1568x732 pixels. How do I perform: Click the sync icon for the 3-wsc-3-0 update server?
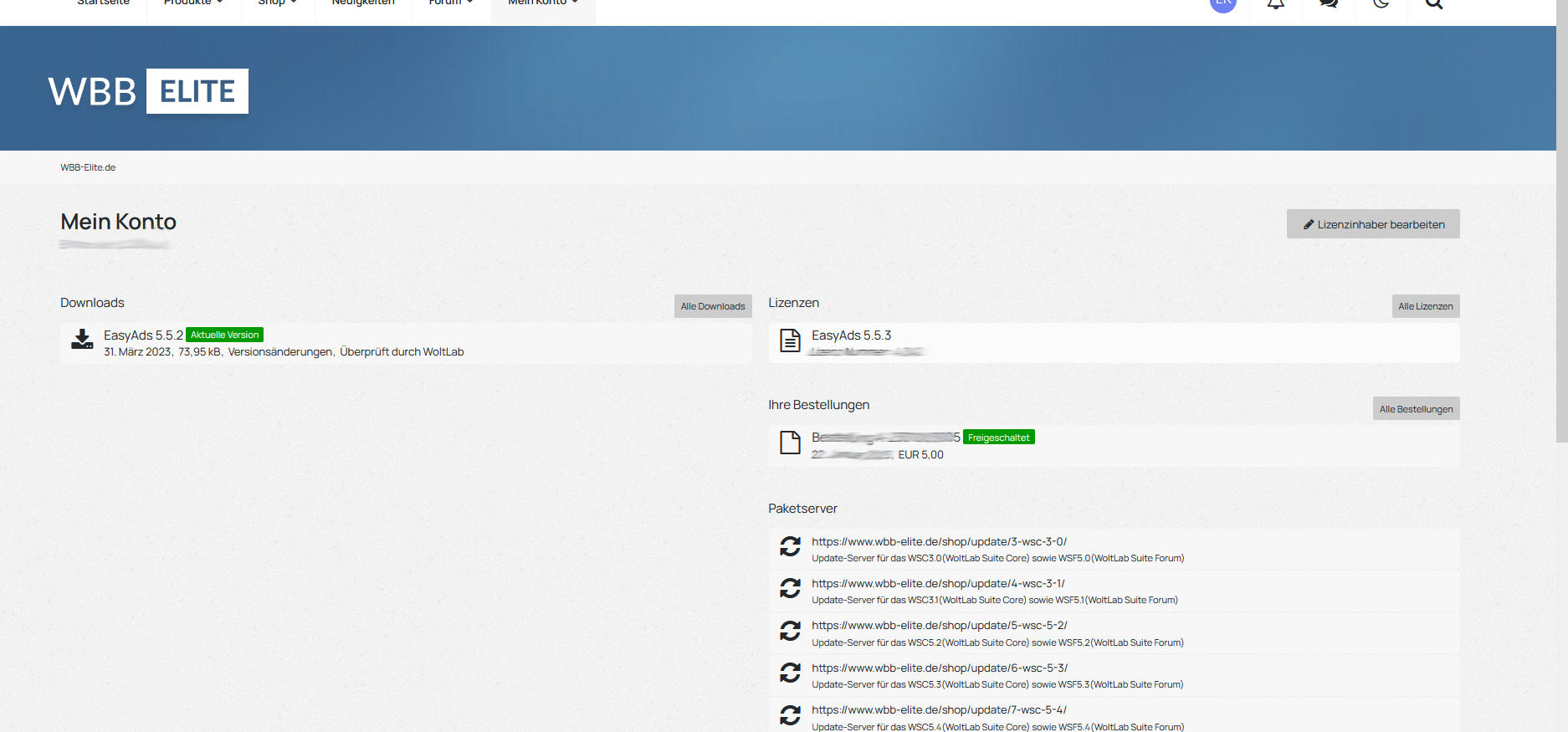tap(790, 547)
